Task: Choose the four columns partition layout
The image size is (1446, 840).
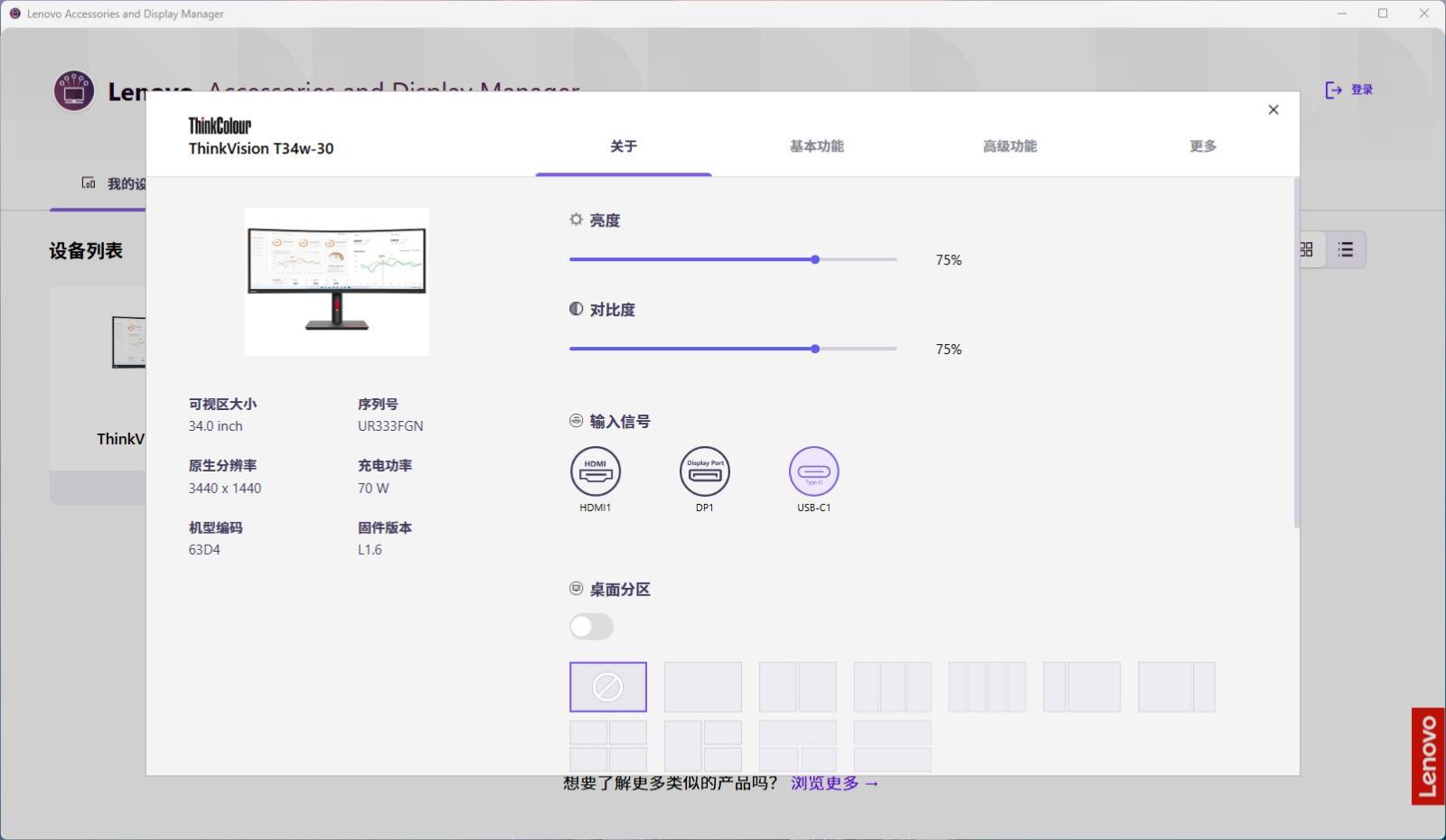Action: pyautogui.click(x=987, y=687)
